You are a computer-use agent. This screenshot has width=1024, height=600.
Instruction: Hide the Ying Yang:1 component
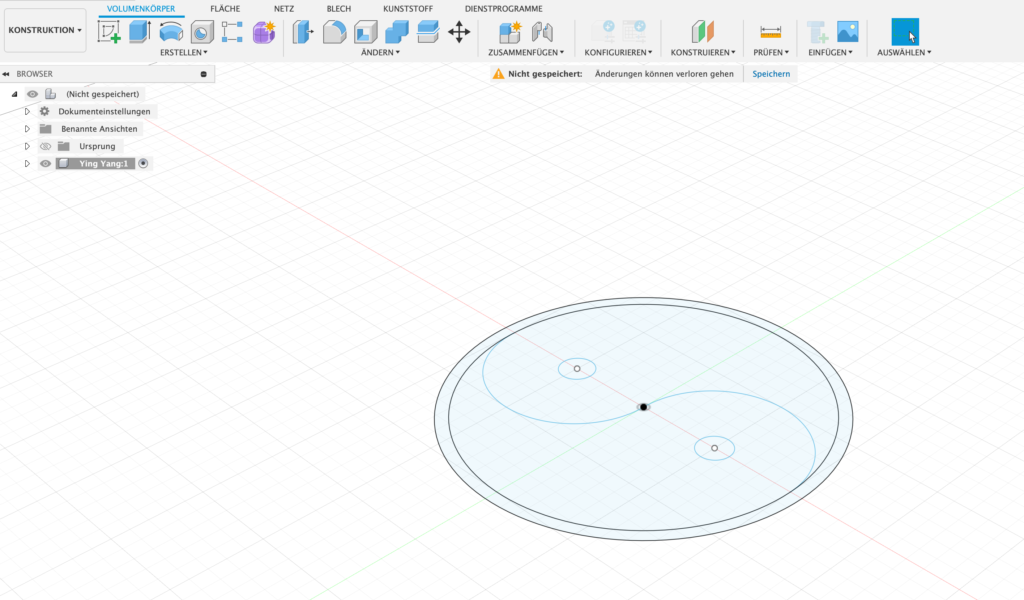click(x=45, y=163)
